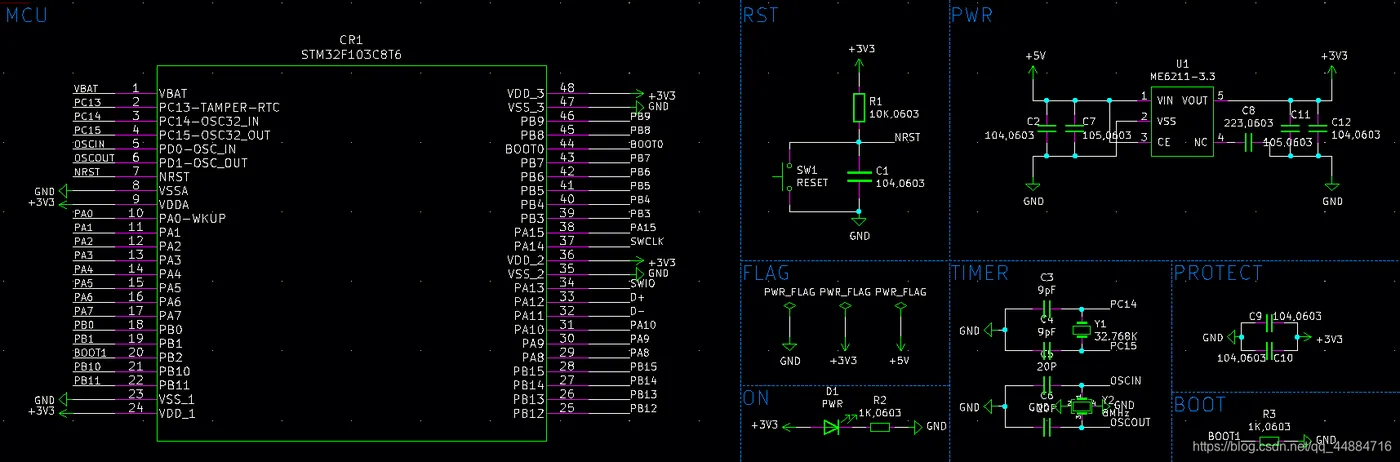This screenshot has width=1400, height=462.
Task: Select the R1 10K resistor symbol
Action: point(858,108)
